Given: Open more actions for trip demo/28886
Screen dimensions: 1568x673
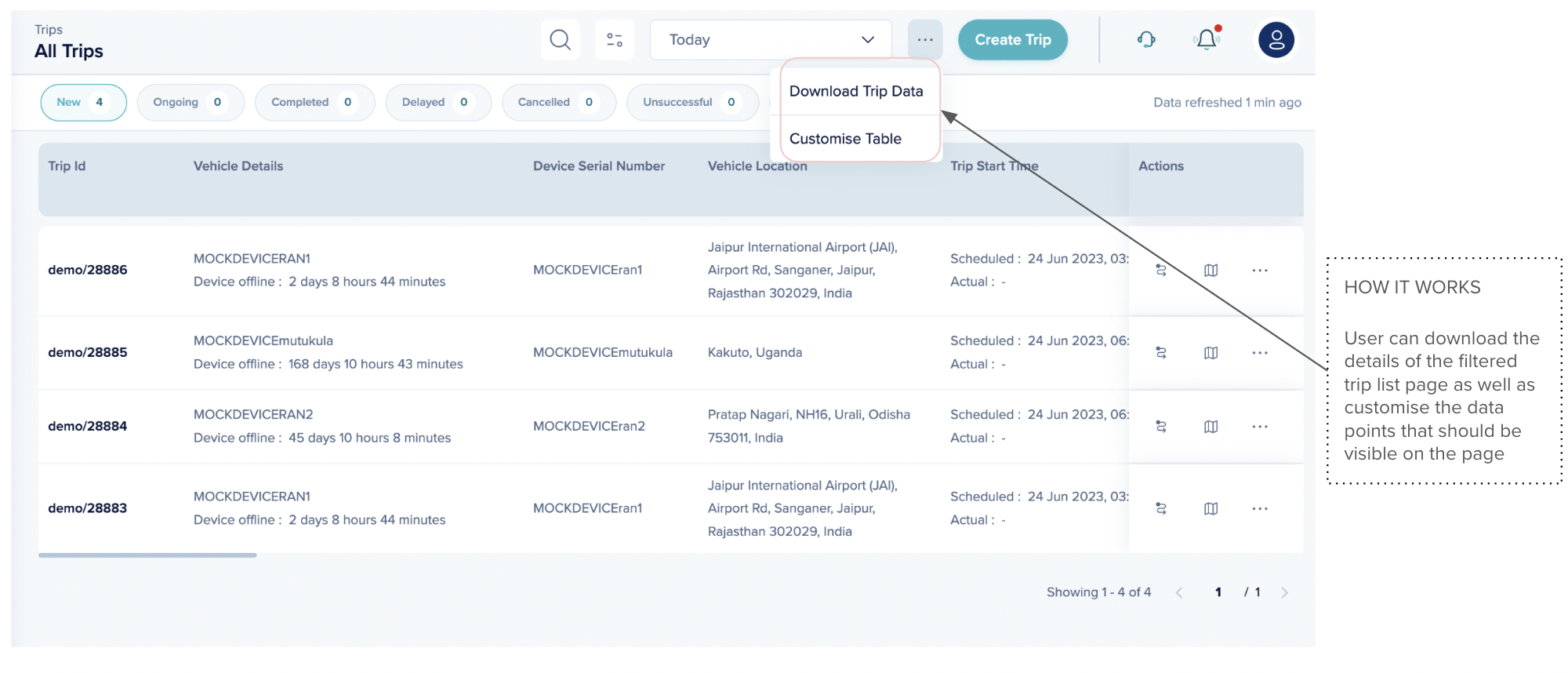Looking at the screenshot, I should pos(1260,271).
